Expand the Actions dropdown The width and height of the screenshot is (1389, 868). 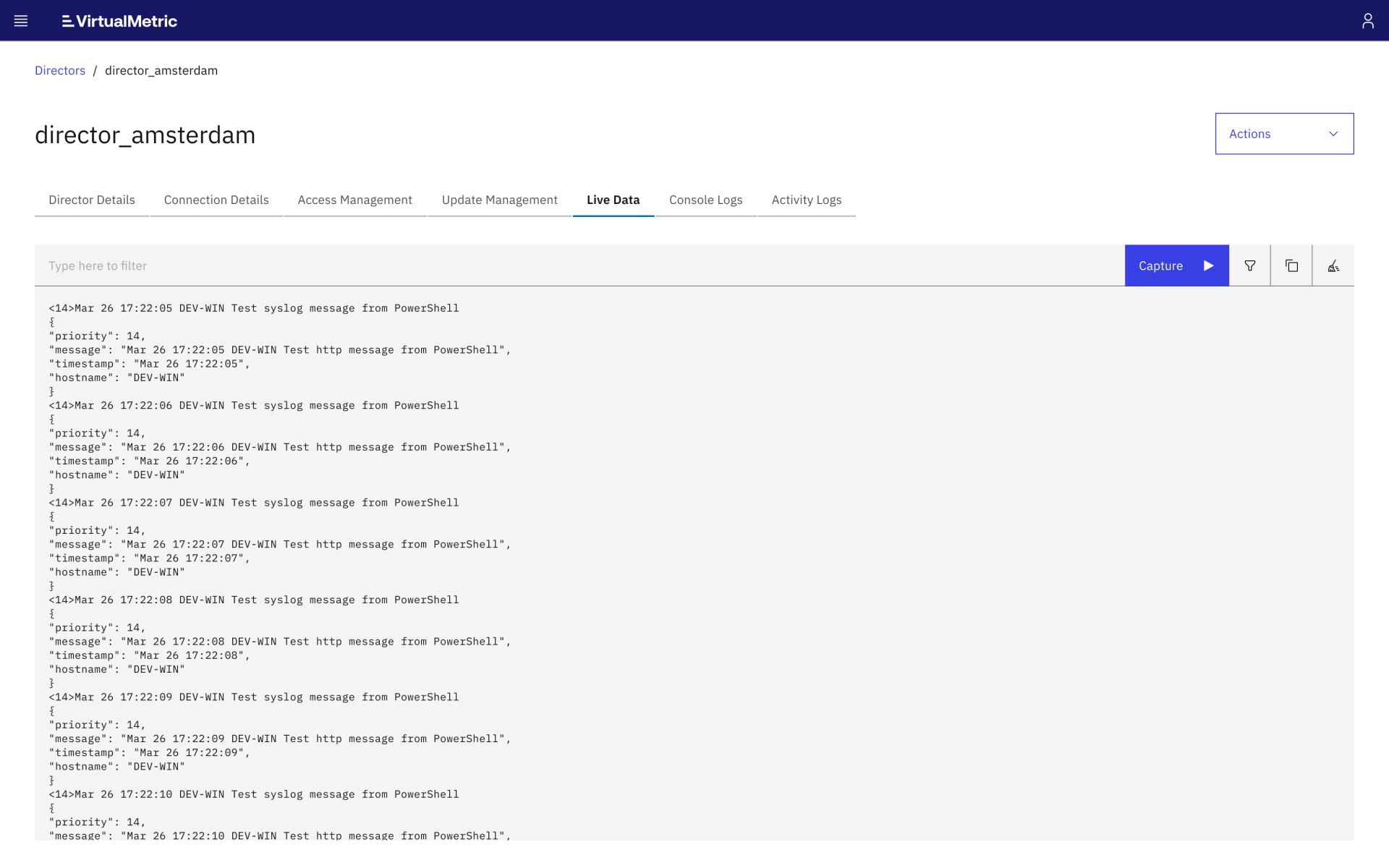click(1284, 134)
